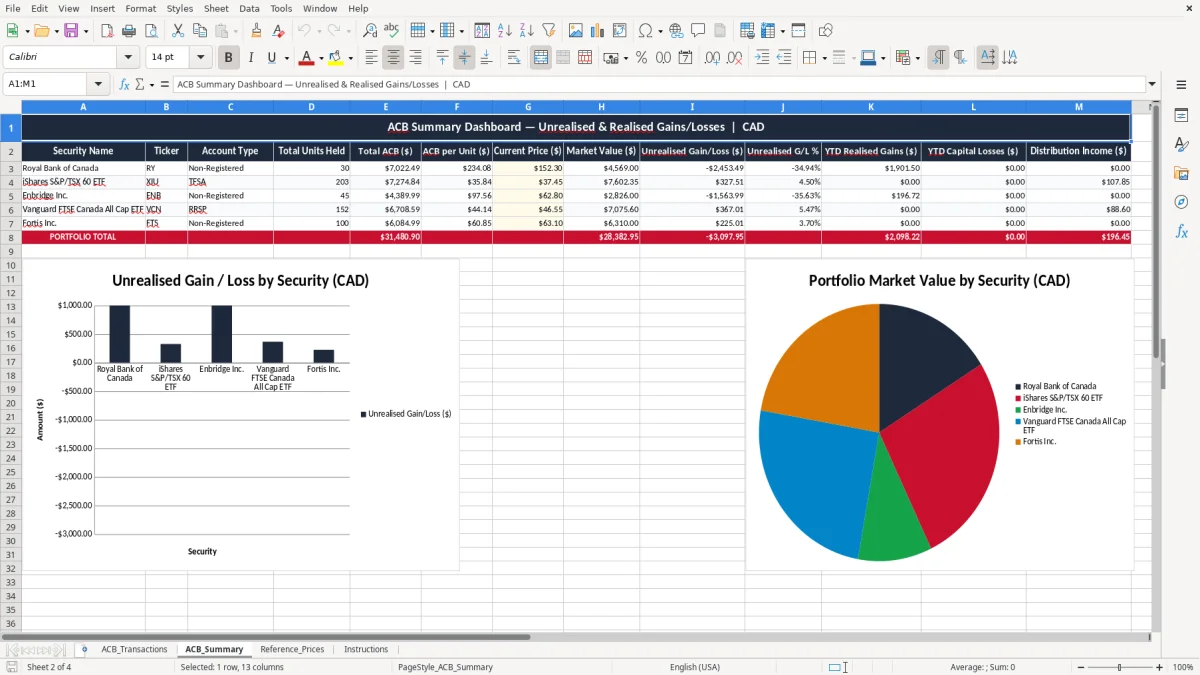Sort ascending icon
The image size is (1200, 675).
pyautogui.click(x=504, y=31)
